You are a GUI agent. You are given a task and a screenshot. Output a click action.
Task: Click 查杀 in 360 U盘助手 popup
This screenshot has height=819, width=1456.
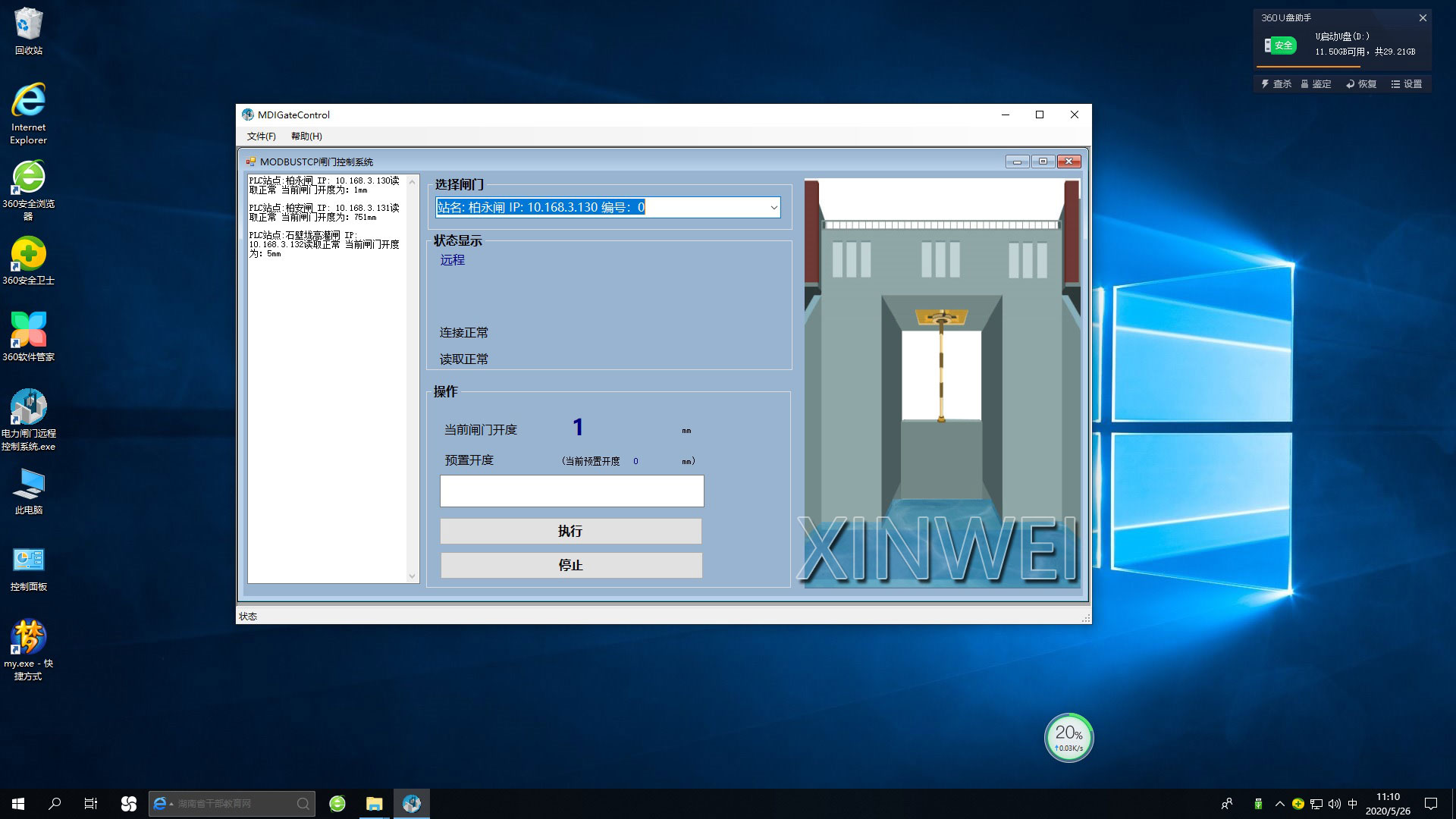click(x=1276, y=84)
